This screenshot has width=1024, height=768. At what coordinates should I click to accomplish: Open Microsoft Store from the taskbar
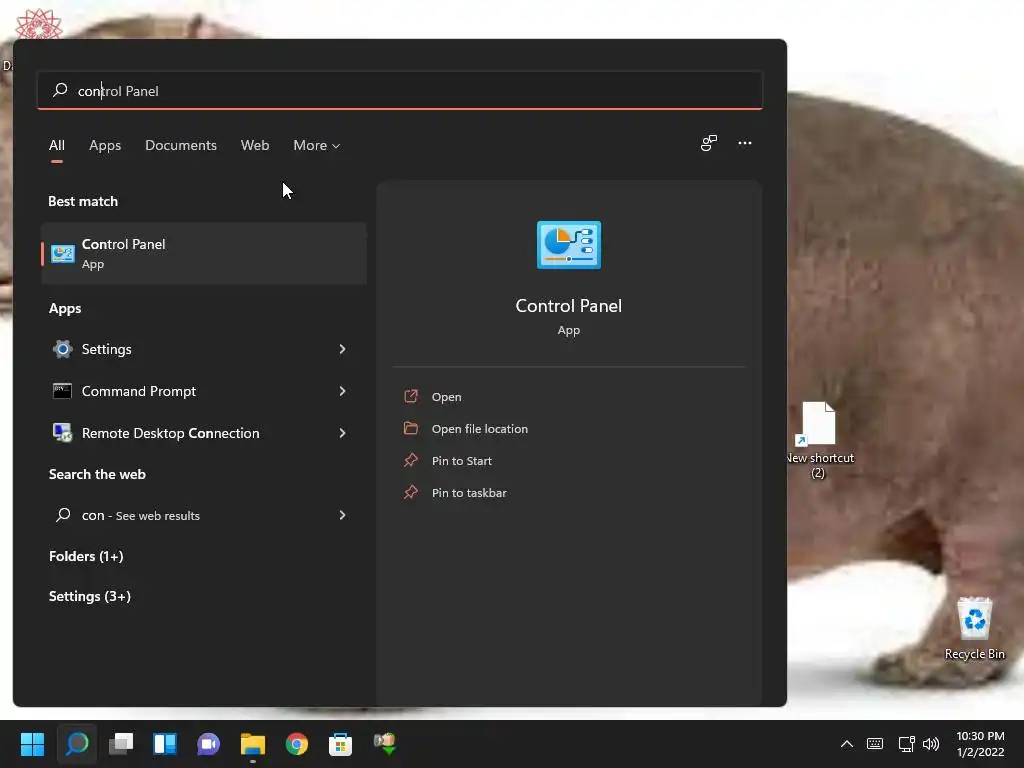click(x=340, y=744)
